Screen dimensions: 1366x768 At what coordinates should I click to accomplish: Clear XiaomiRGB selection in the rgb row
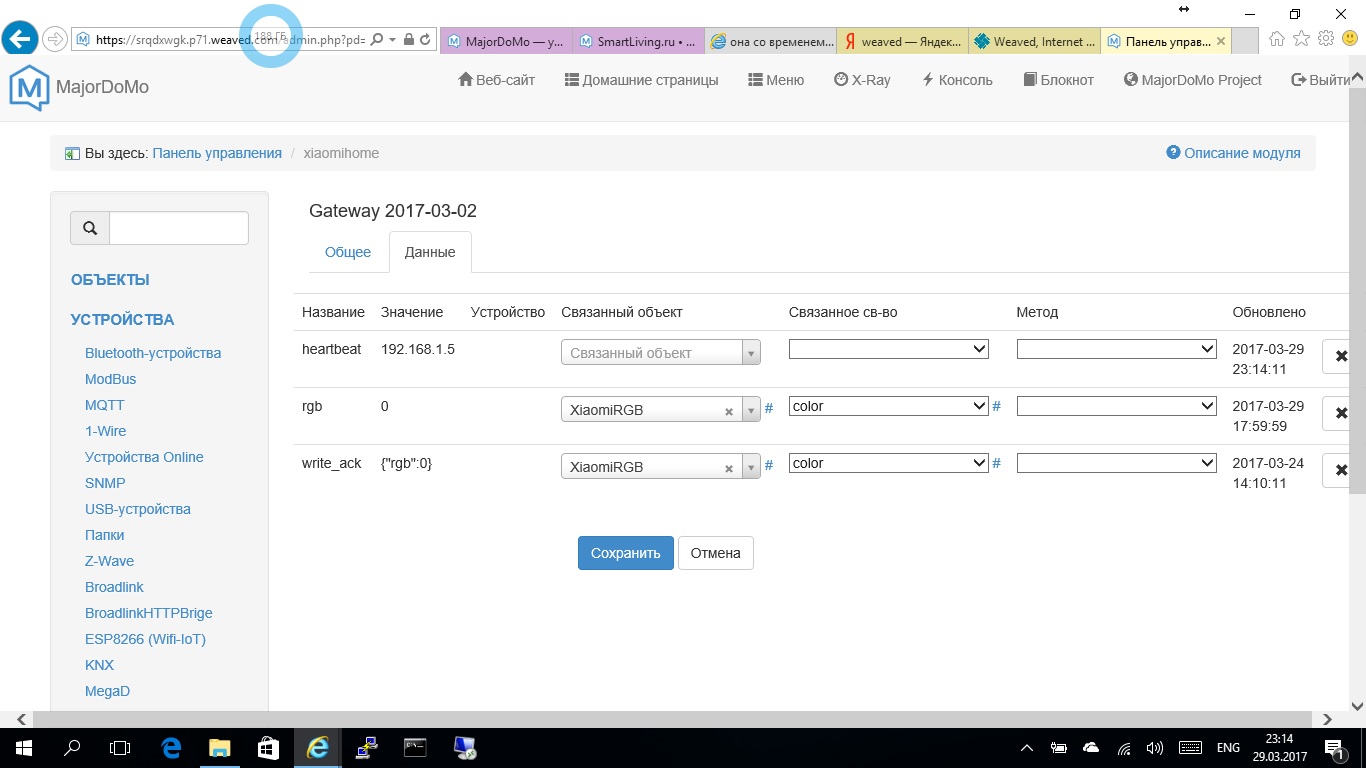pos(729,411)
